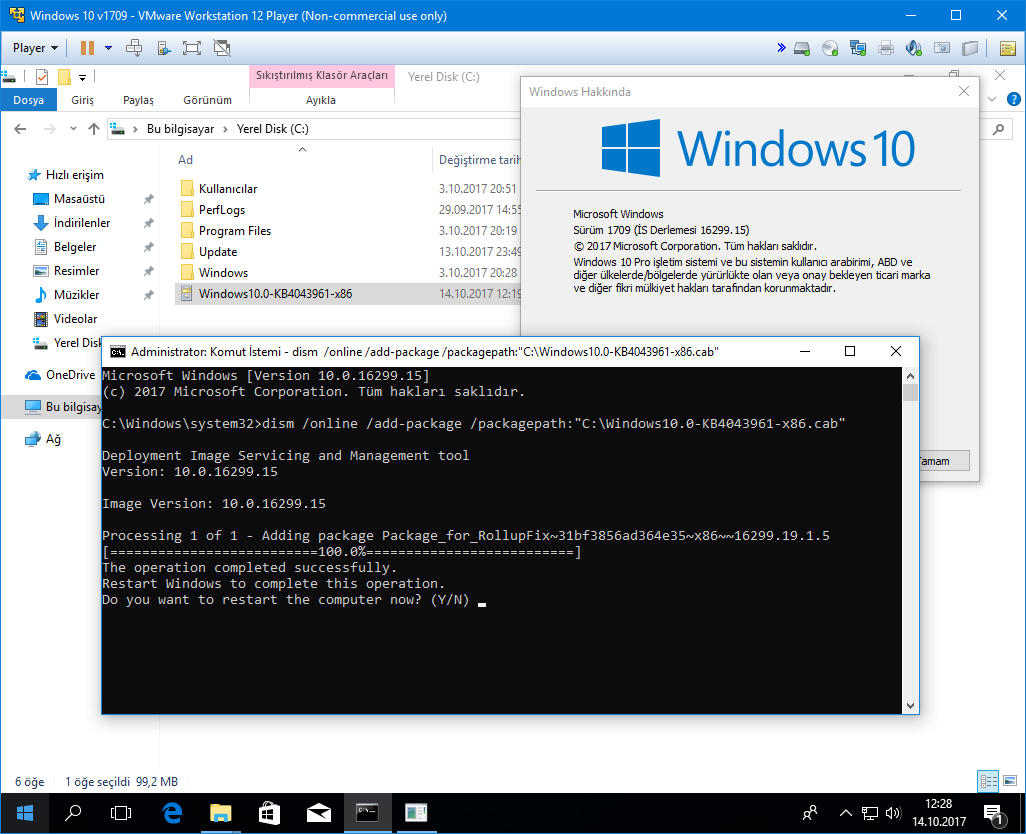This screenshot has height=834, width=1026.
Task: Expand the VMware devices double-arrow
Action: click(781, 48)
